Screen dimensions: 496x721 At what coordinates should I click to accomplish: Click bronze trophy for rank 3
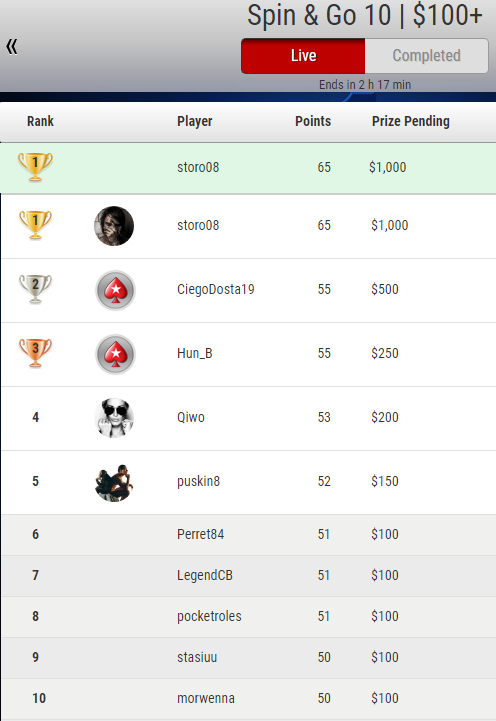pos(35,353)
